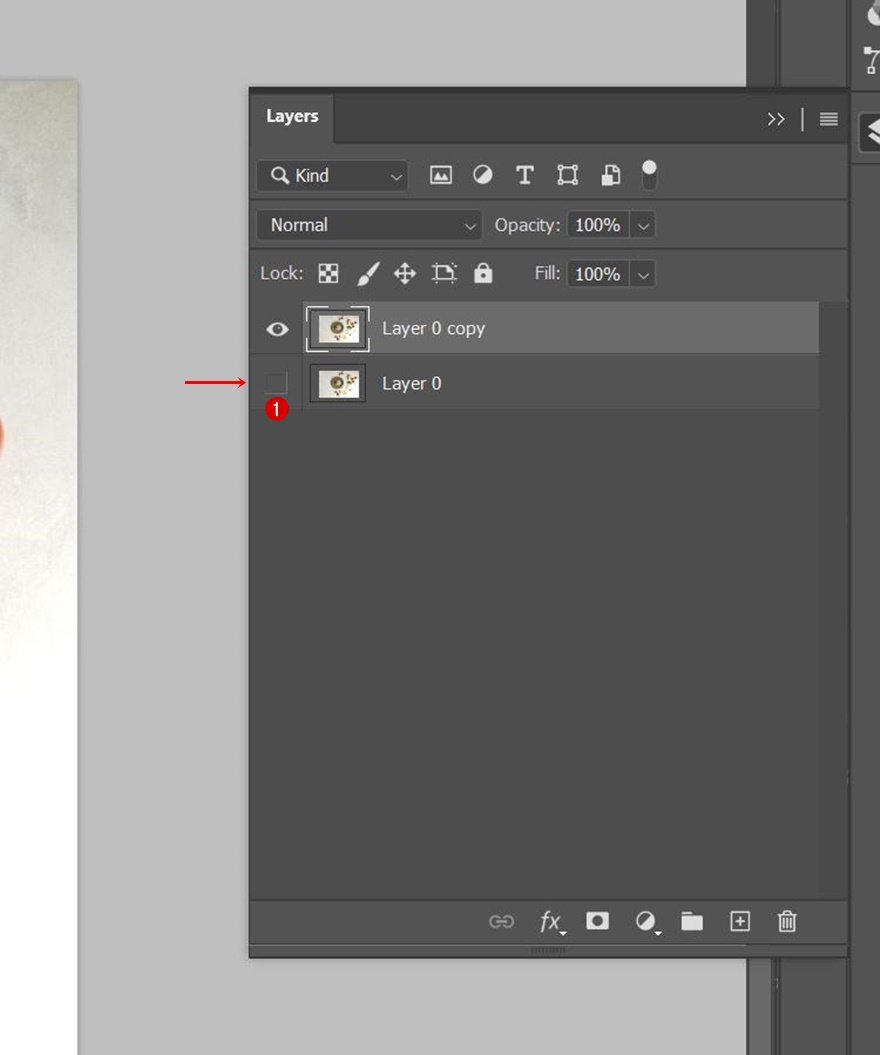Filter layers by shape layer icon

(x=567, y=176)
